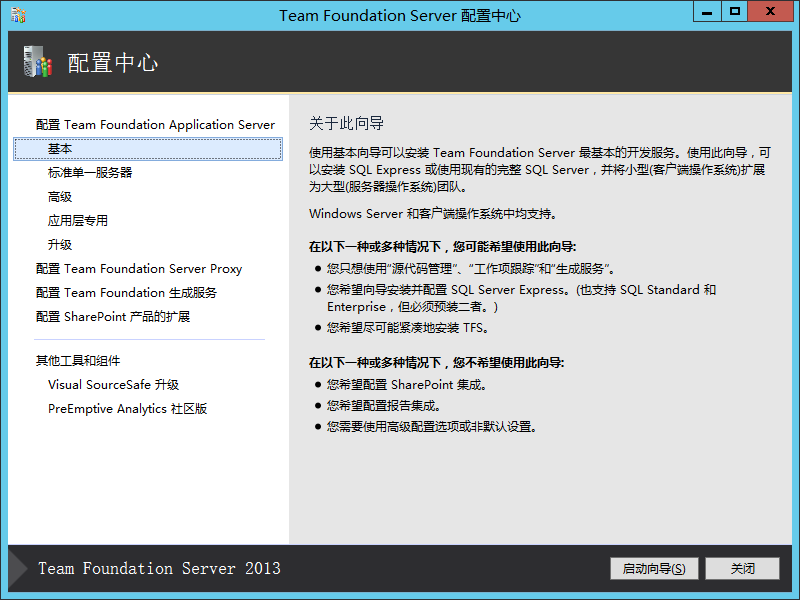
Task: Click the server icon beside 配置中心
Action: (x=38, y=62)
